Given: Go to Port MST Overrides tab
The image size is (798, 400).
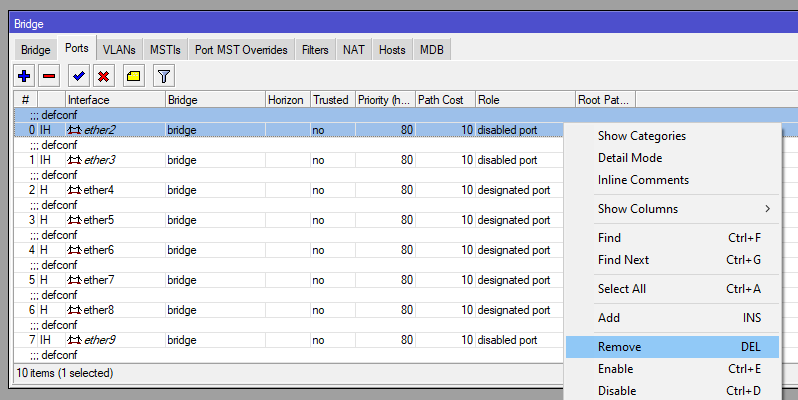Looking at the screenshot, I should (x=241, y=50).
